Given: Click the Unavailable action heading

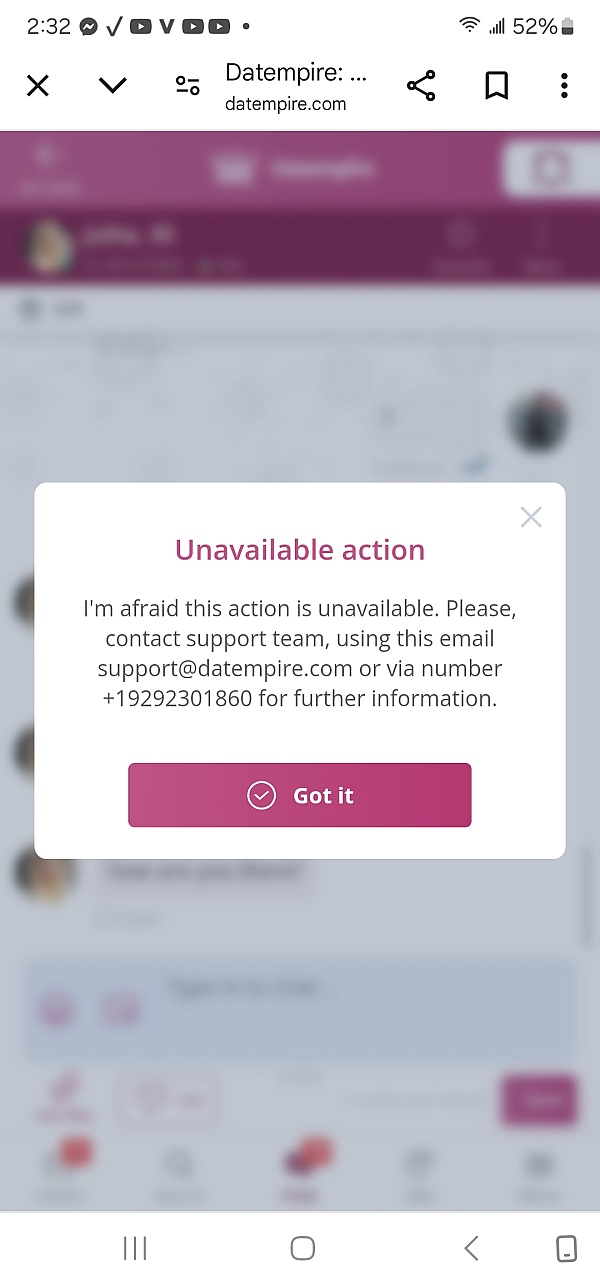Looking at the screenshot, I should (x=300, y=550).
